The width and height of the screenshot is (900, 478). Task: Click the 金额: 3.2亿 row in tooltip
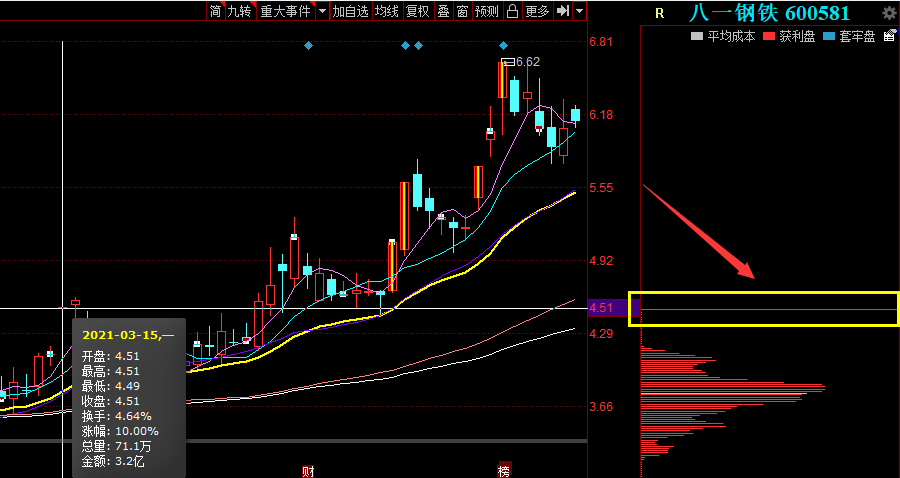point(113,461)
